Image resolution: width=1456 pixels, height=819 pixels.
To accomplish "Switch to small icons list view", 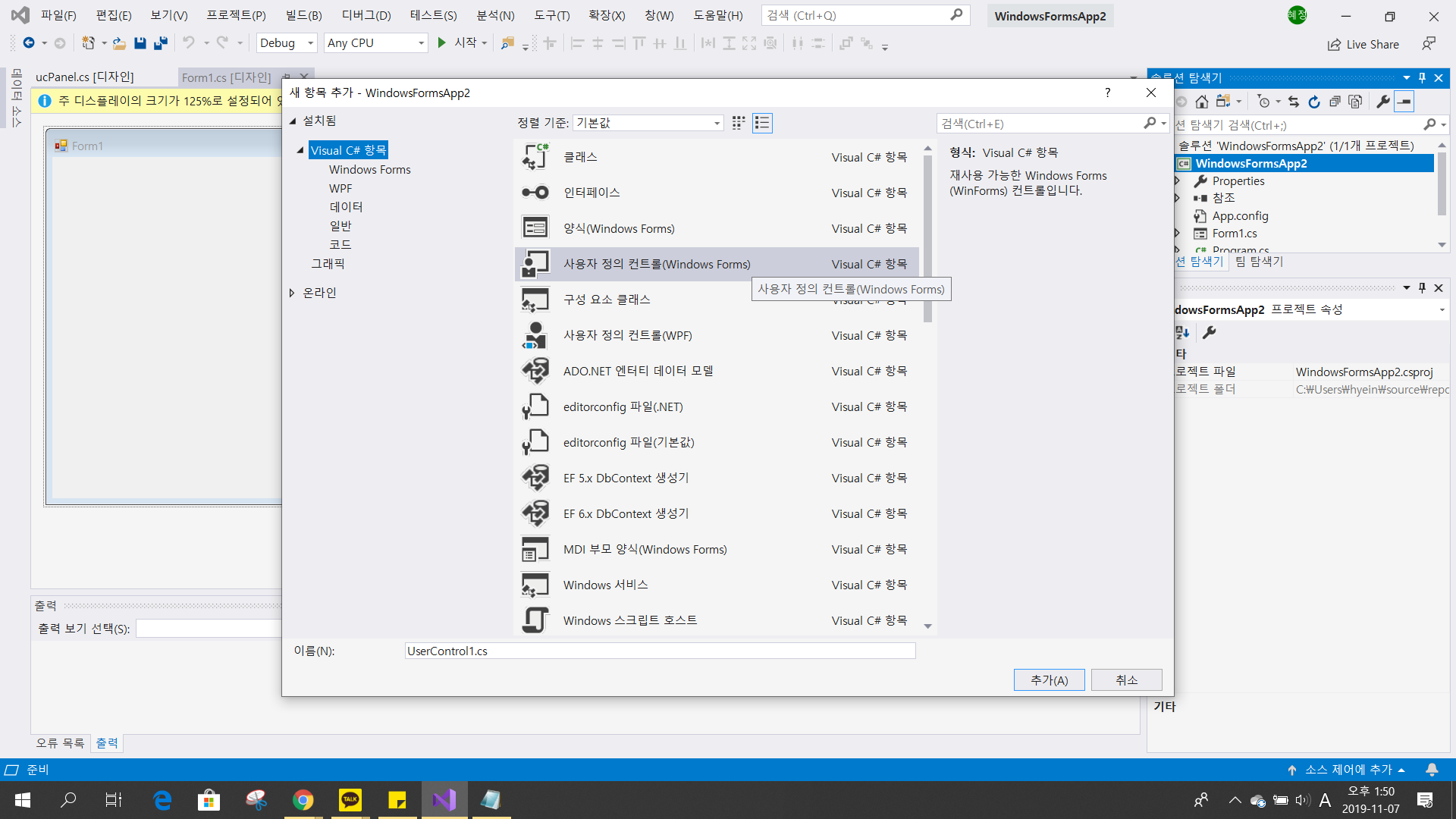I will [762, 123].
